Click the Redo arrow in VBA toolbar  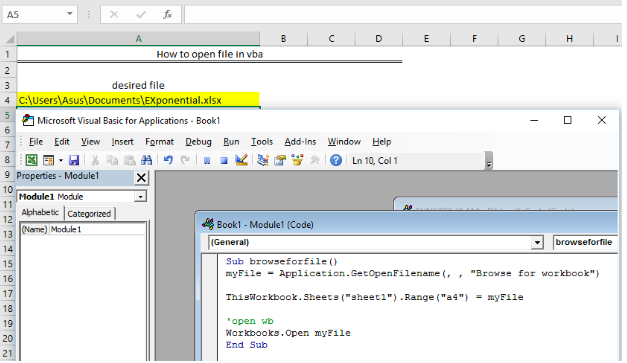pos(185,160)
